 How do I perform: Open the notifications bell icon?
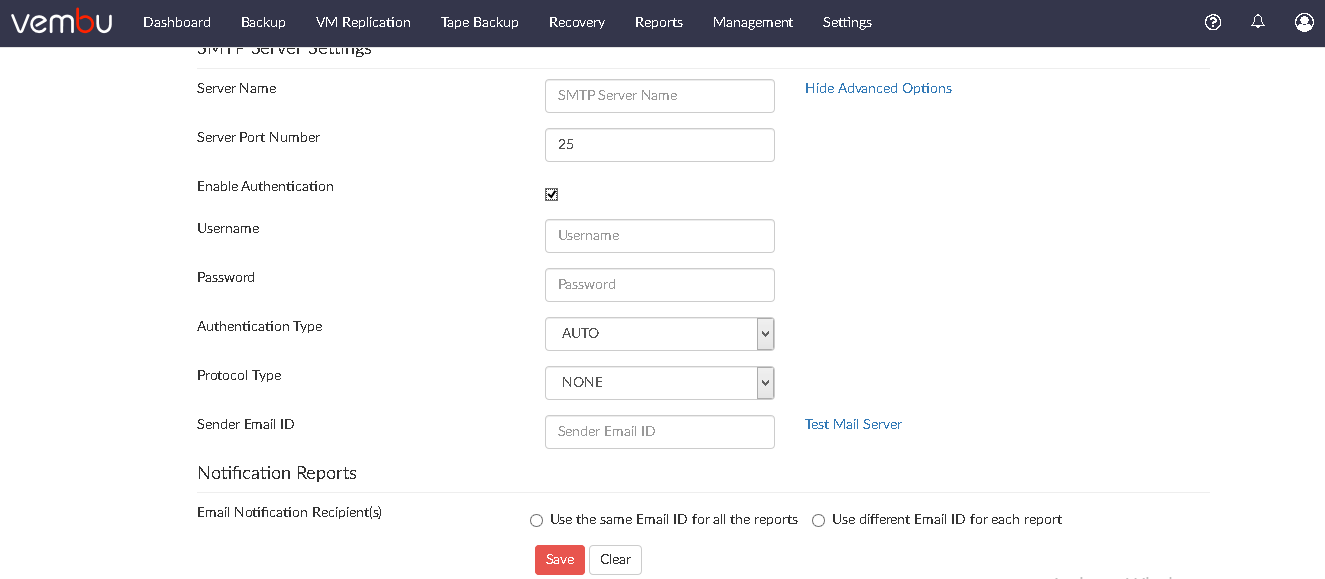[1258, 22]
